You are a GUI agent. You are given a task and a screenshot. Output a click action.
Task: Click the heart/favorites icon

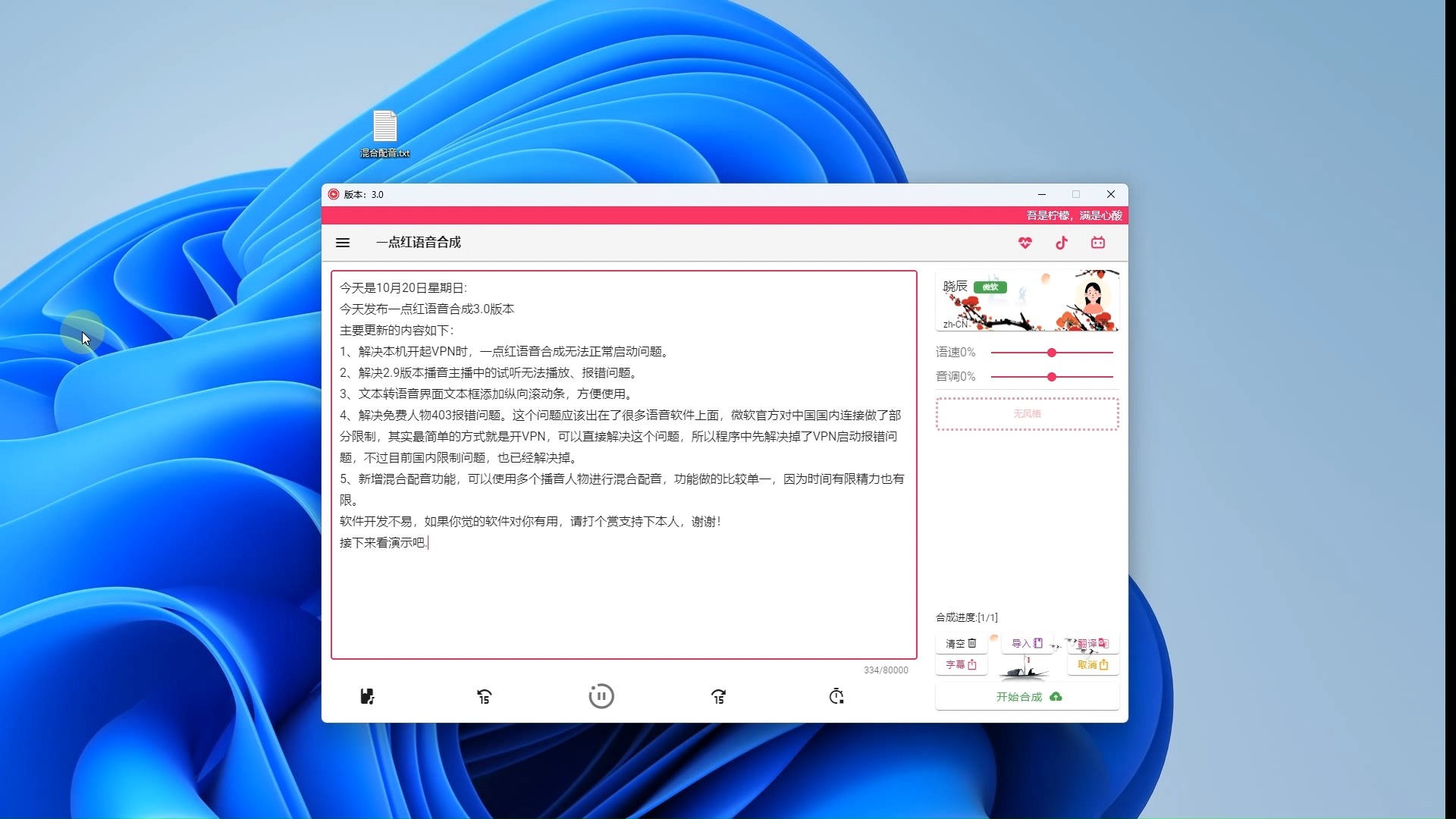1024,242
